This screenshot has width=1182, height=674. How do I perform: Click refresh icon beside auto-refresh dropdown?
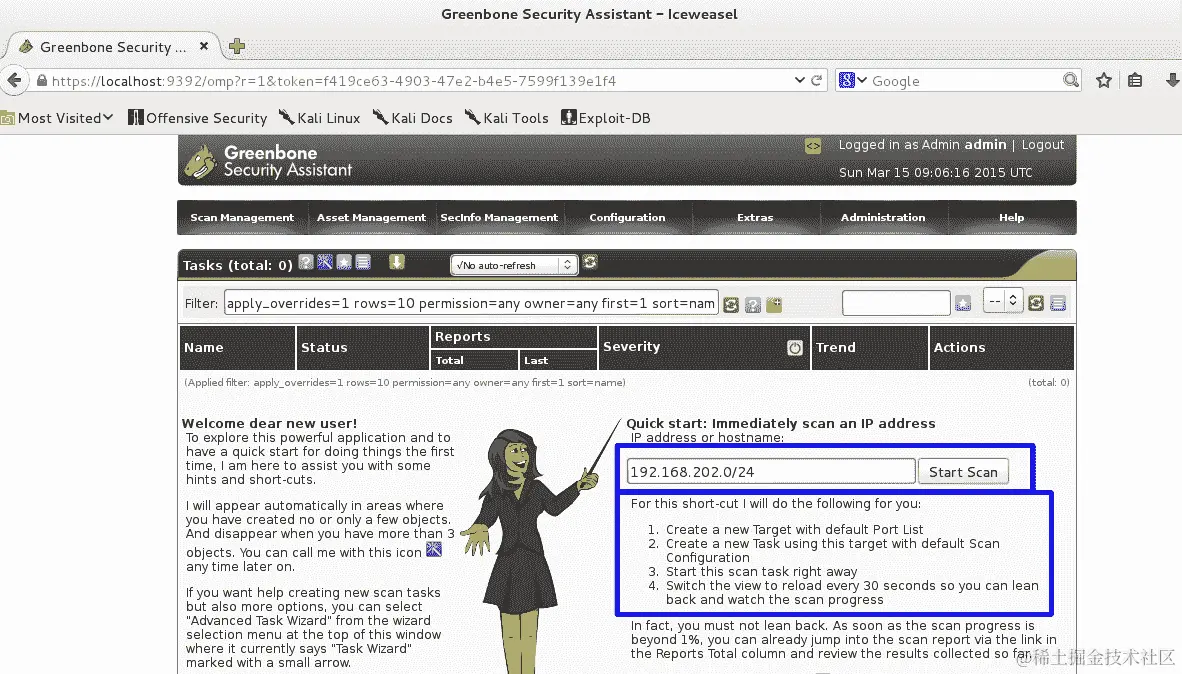coord(590,262)
